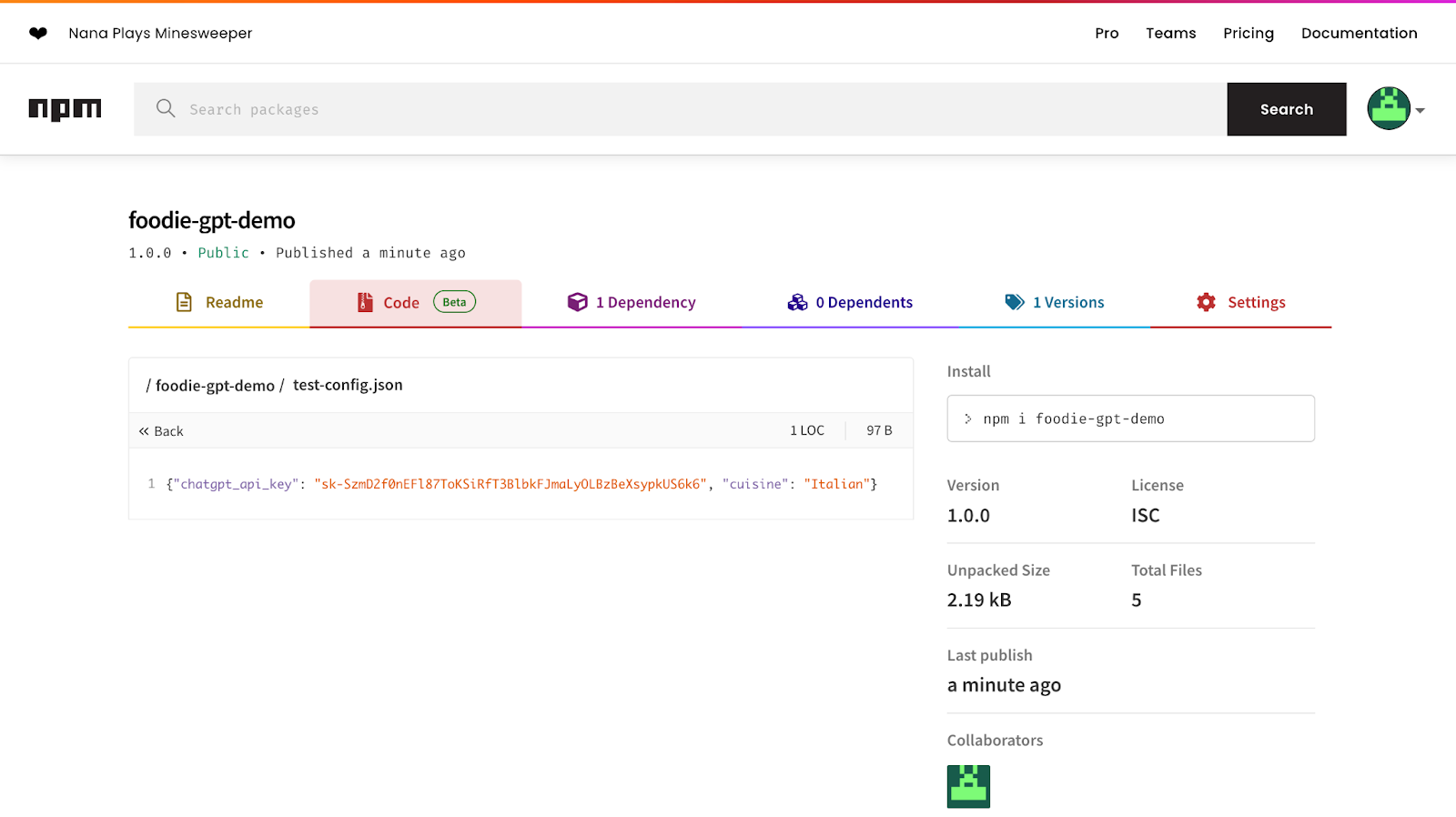Screen dimensions: 1456x817
Task: Click the Dependency box icon
Action: point(578,302)
